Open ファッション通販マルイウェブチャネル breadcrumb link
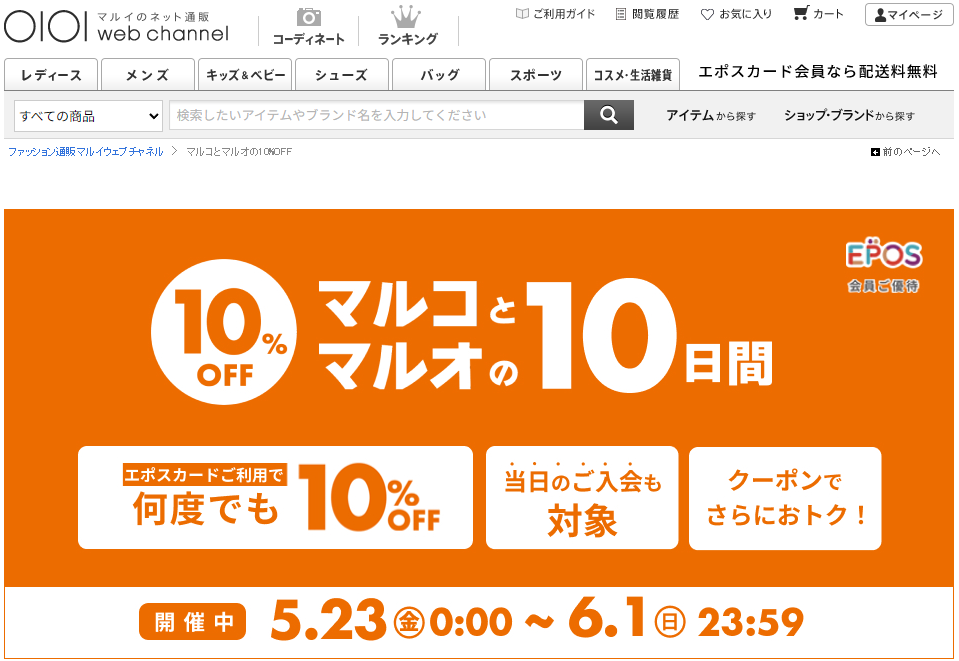This screenshot has width=959, height=661. click(86, 151)
